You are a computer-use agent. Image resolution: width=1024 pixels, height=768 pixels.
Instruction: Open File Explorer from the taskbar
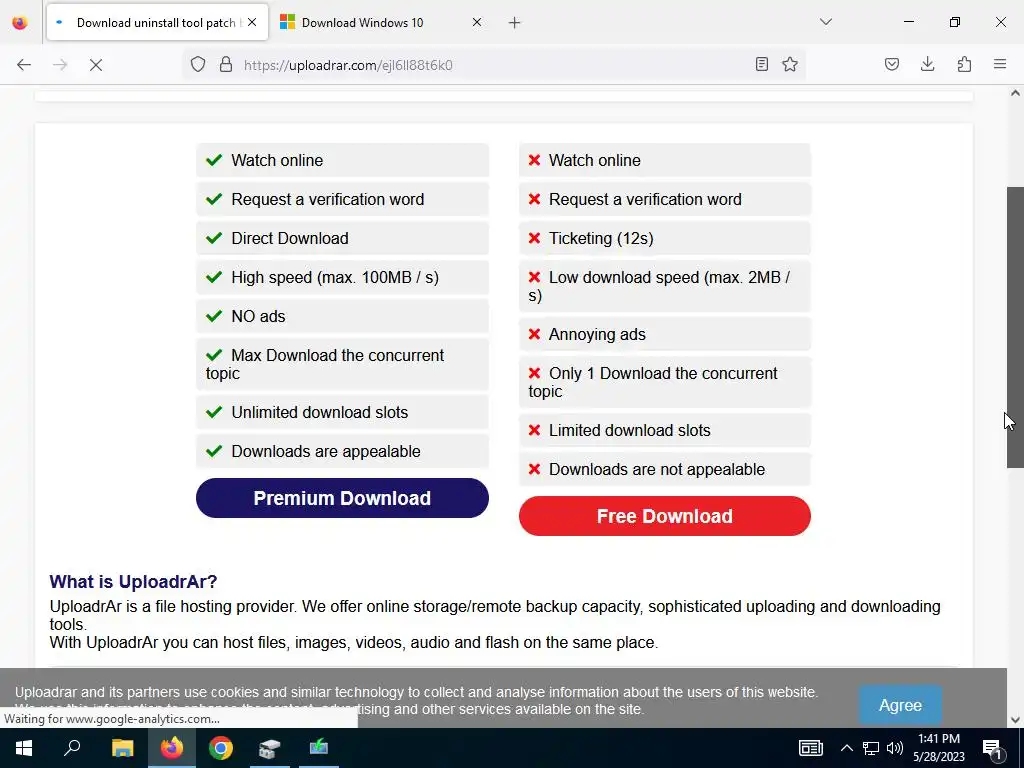coord(122,748)
